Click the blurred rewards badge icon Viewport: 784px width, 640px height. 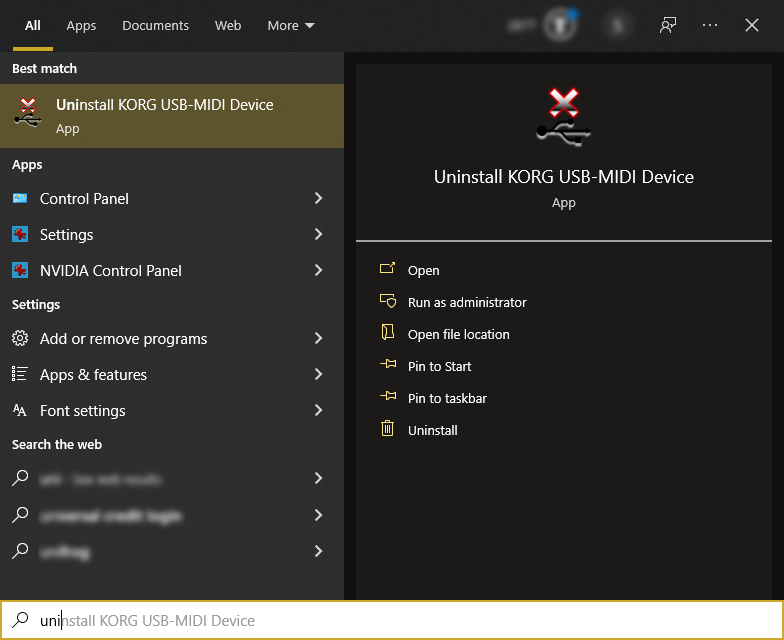pos(560,24)
